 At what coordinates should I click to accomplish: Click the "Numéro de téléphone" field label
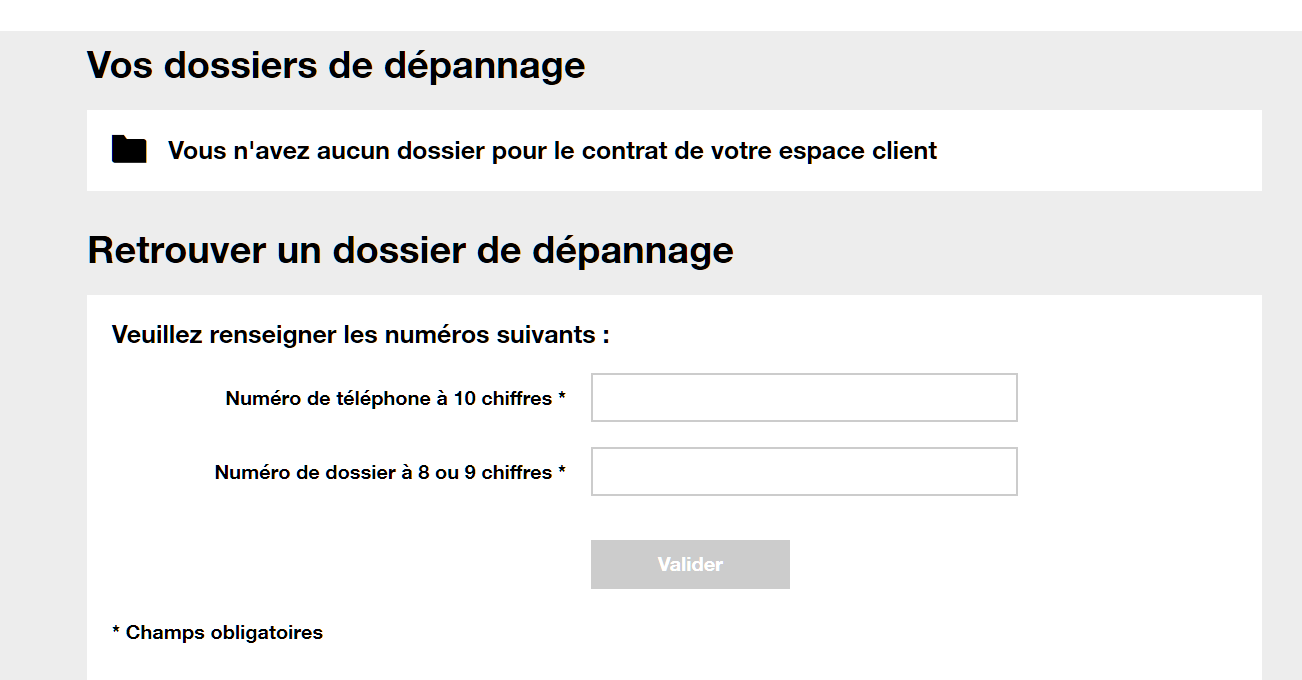tap(390, 398)
